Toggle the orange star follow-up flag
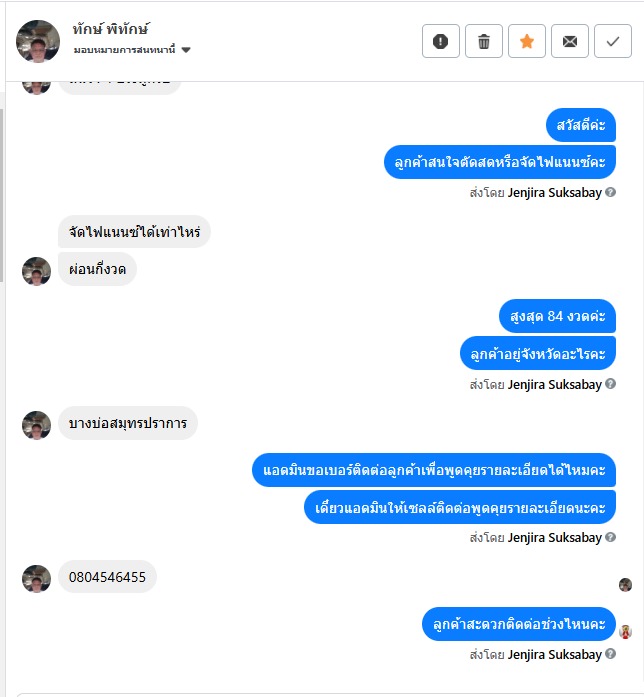 [527, 41]
